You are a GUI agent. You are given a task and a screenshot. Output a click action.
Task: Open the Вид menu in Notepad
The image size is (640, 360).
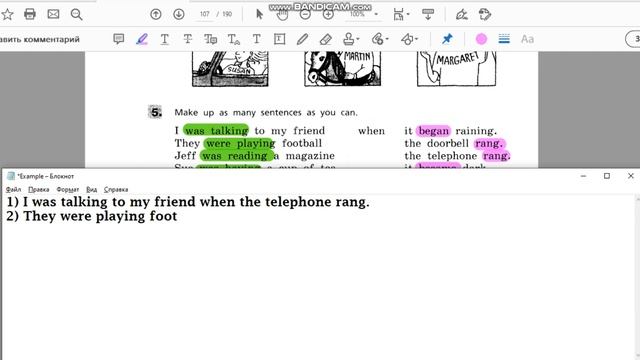pyautogui.click(x=92, y=189)
